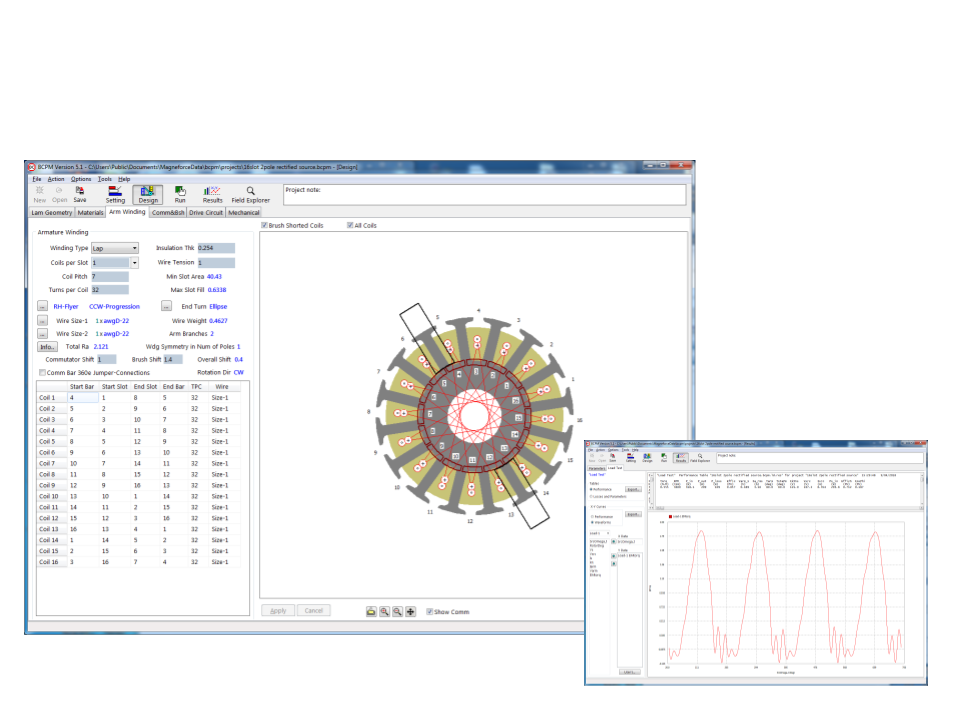The image size is (960, 720).
Task: Open the File menu in Design window
Action: pos(37,179)
